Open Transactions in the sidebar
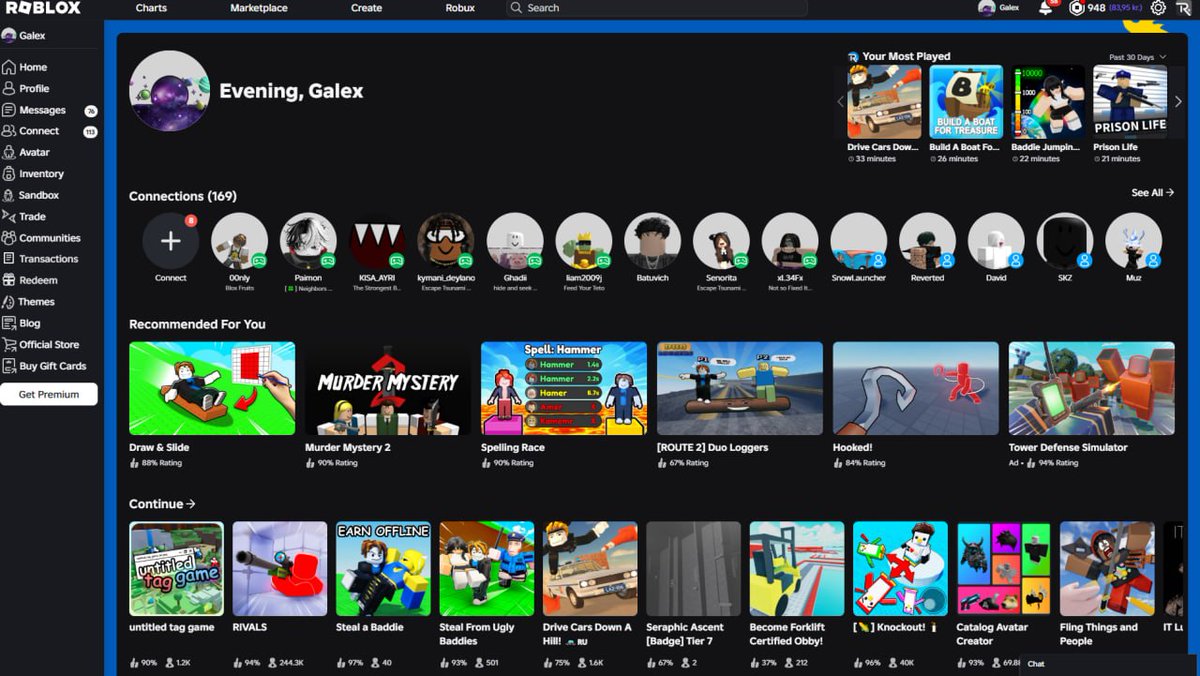This screenshot has height=676, width=1200. [x=40, y=259]
